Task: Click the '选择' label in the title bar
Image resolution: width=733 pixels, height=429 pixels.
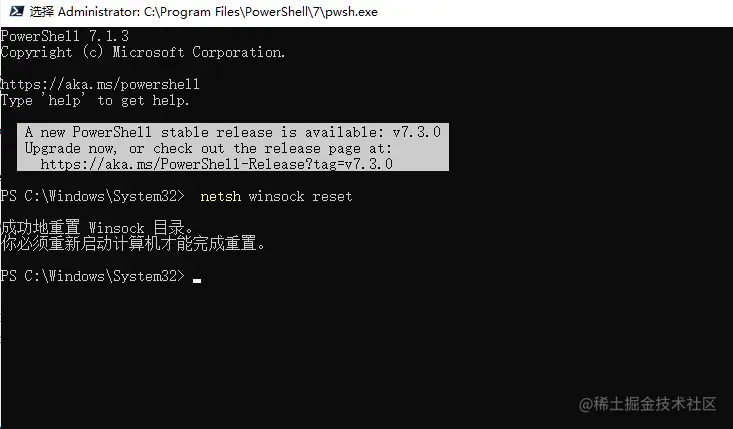Action: click(x=42, y=12)
